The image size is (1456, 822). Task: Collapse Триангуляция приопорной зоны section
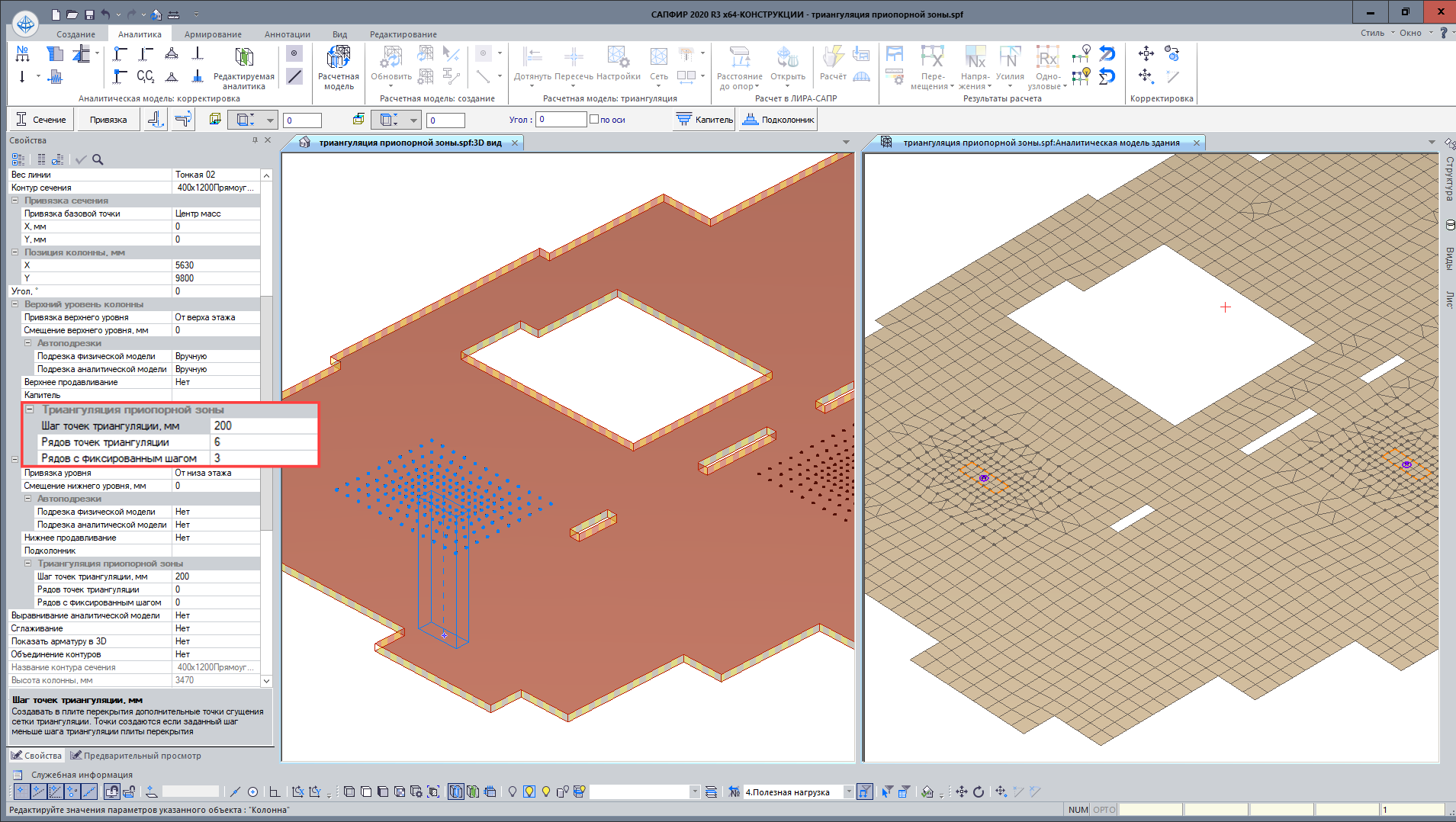click(30, 409)
